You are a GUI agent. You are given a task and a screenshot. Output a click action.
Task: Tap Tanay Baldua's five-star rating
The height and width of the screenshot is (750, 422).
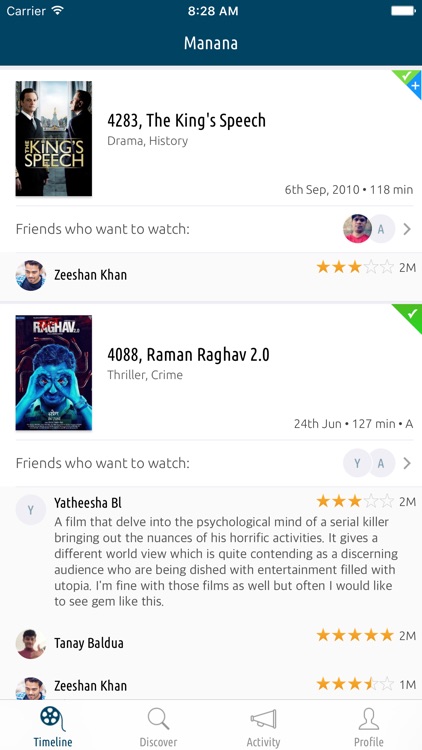point(355,635)
